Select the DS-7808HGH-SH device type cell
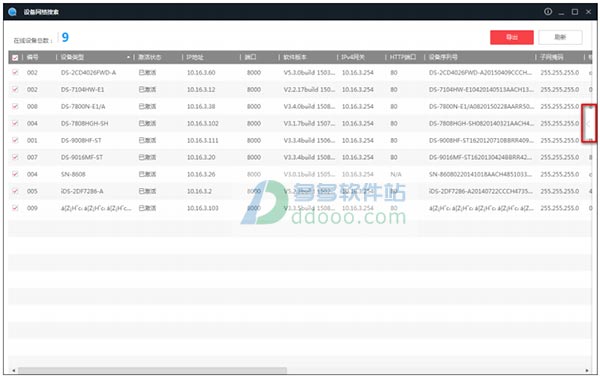This screenshot has width=600, height=378. tap(85, 123)
